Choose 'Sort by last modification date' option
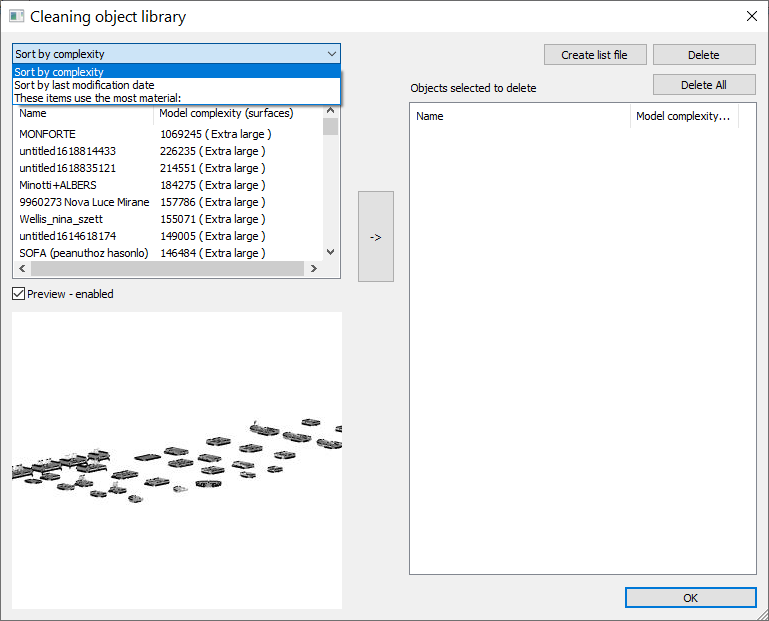 click(x=84, y=85)
